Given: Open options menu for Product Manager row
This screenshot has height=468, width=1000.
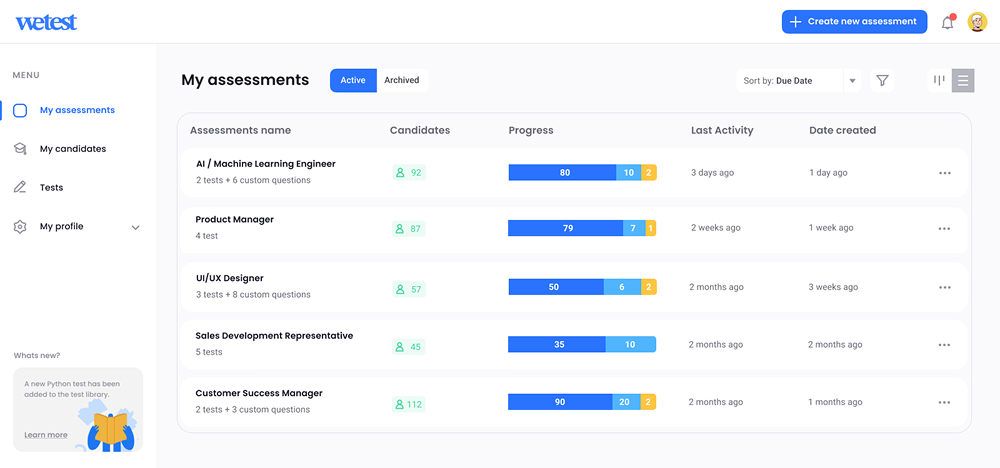Looking at the screenshot, I should coord(945,229).
